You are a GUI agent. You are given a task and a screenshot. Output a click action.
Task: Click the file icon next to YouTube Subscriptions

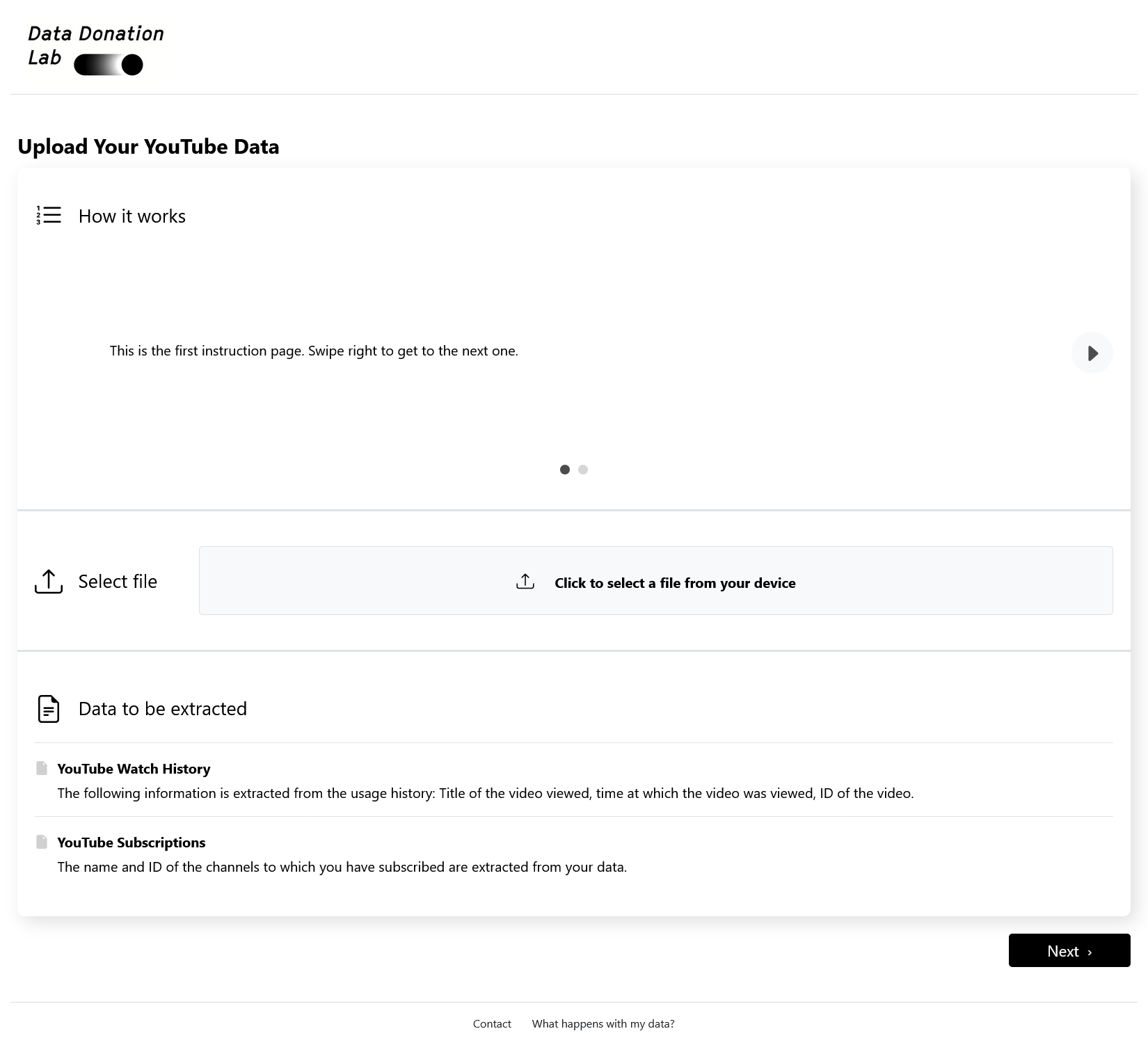coord(42,841)
